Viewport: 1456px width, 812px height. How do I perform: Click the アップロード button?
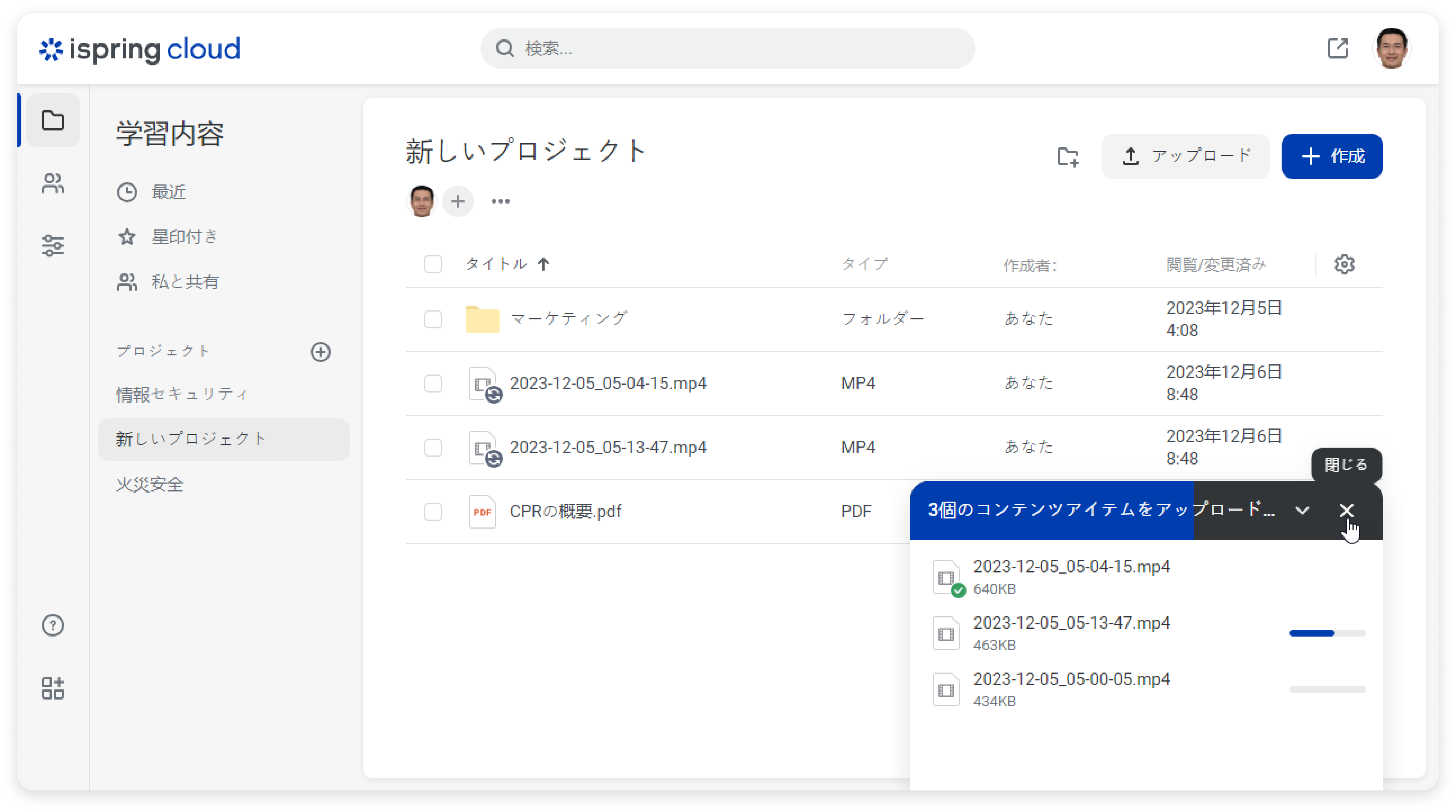click(x=1185, y=157)
